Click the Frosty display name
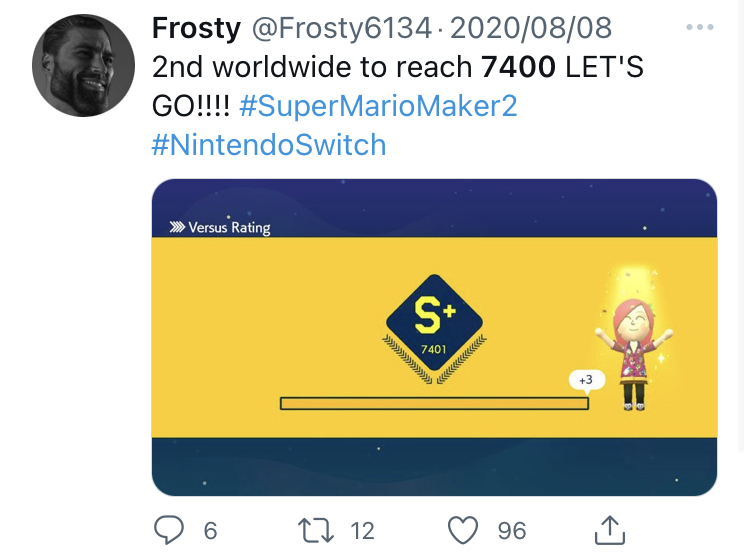Screen dimensions: 750x555 [x=196, y=28]
